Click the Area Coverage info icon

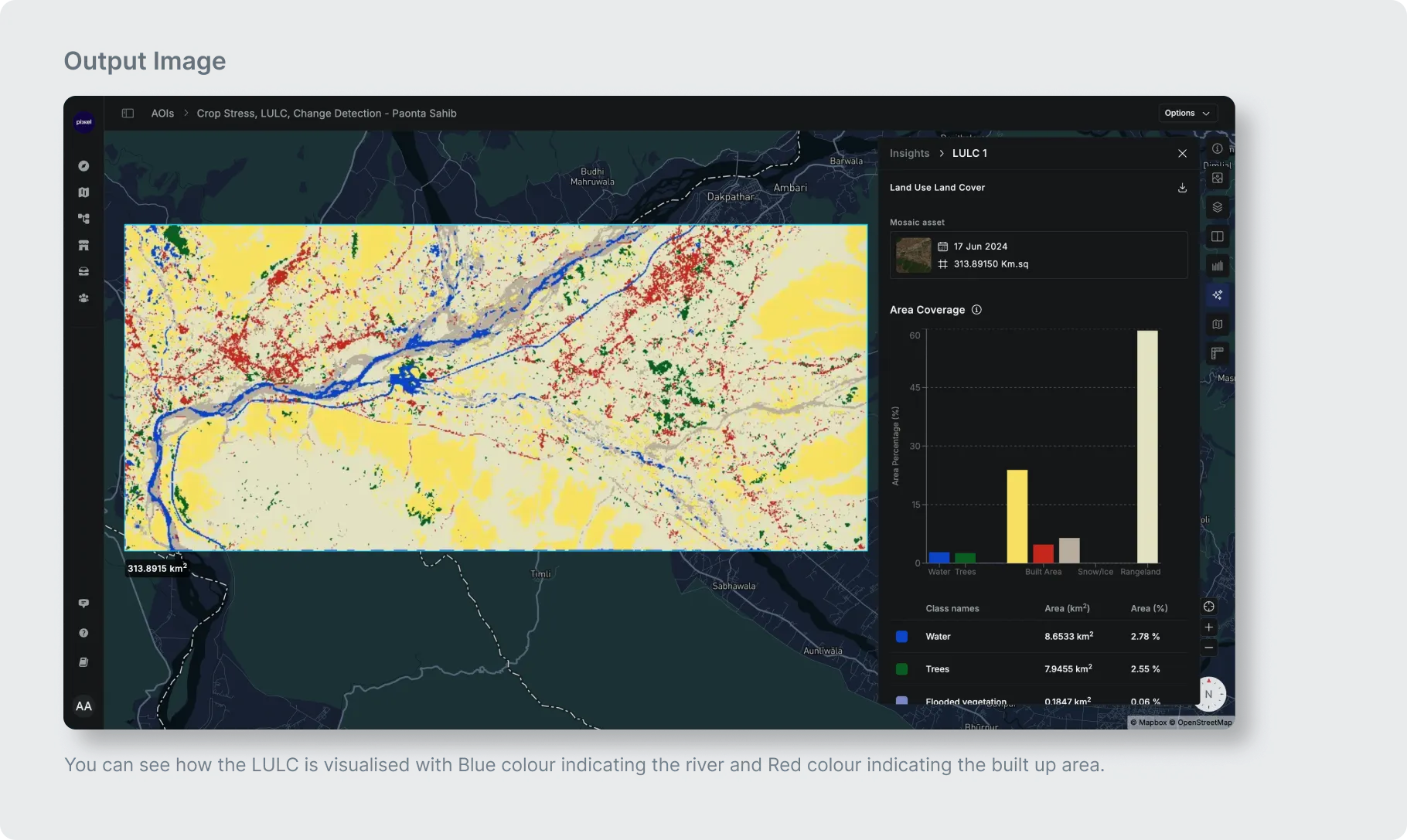976,310
